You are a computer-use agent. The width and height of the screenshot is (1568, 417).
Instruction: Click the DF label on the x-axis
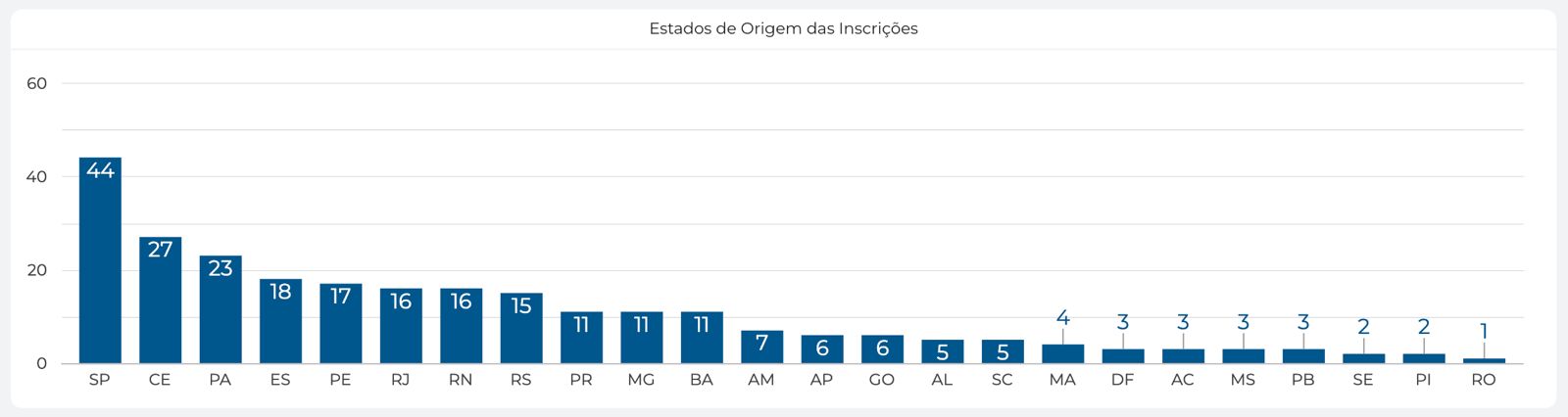(1122, 380)
